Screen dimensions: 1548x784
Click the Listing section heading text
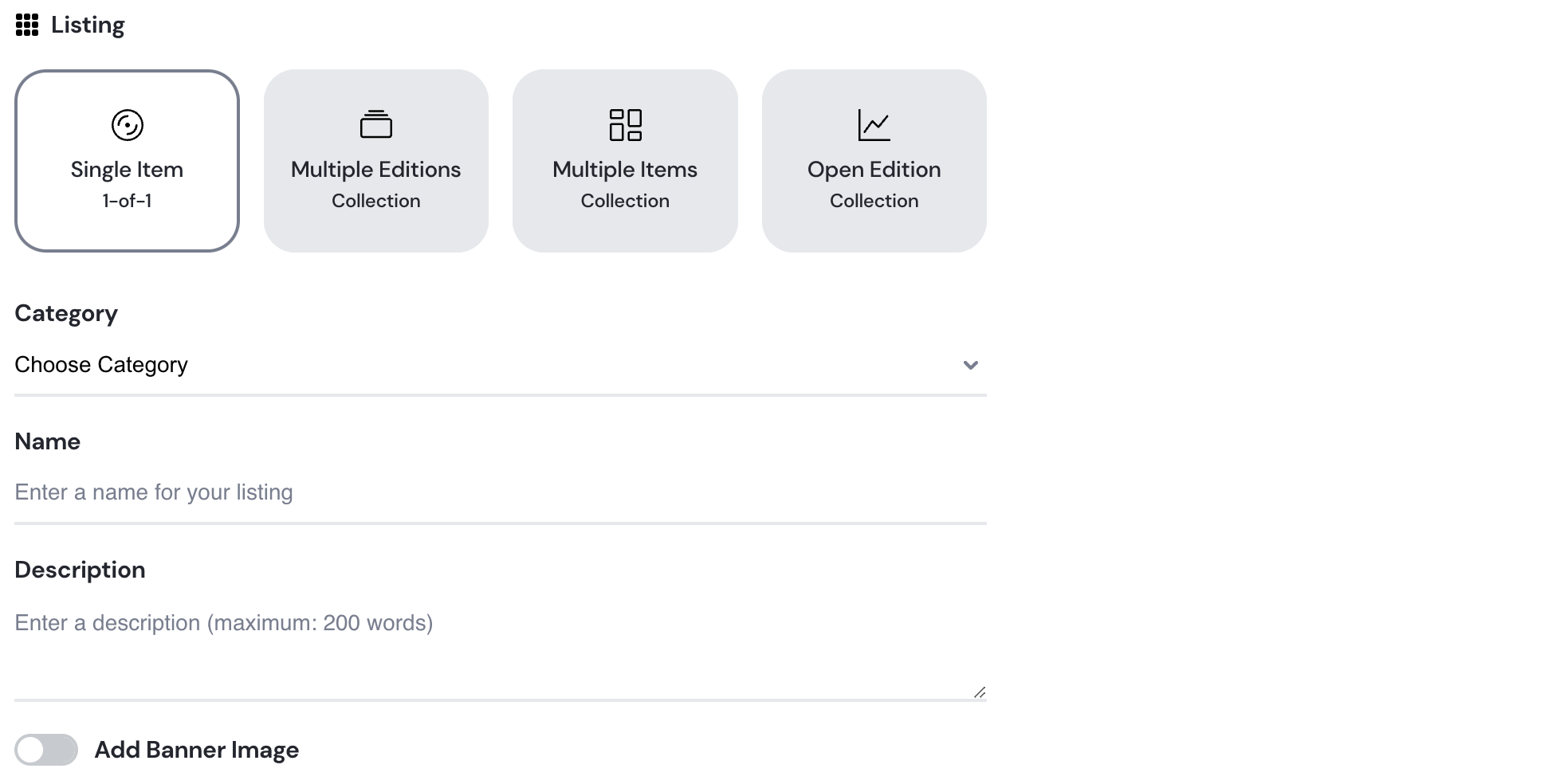88,25
